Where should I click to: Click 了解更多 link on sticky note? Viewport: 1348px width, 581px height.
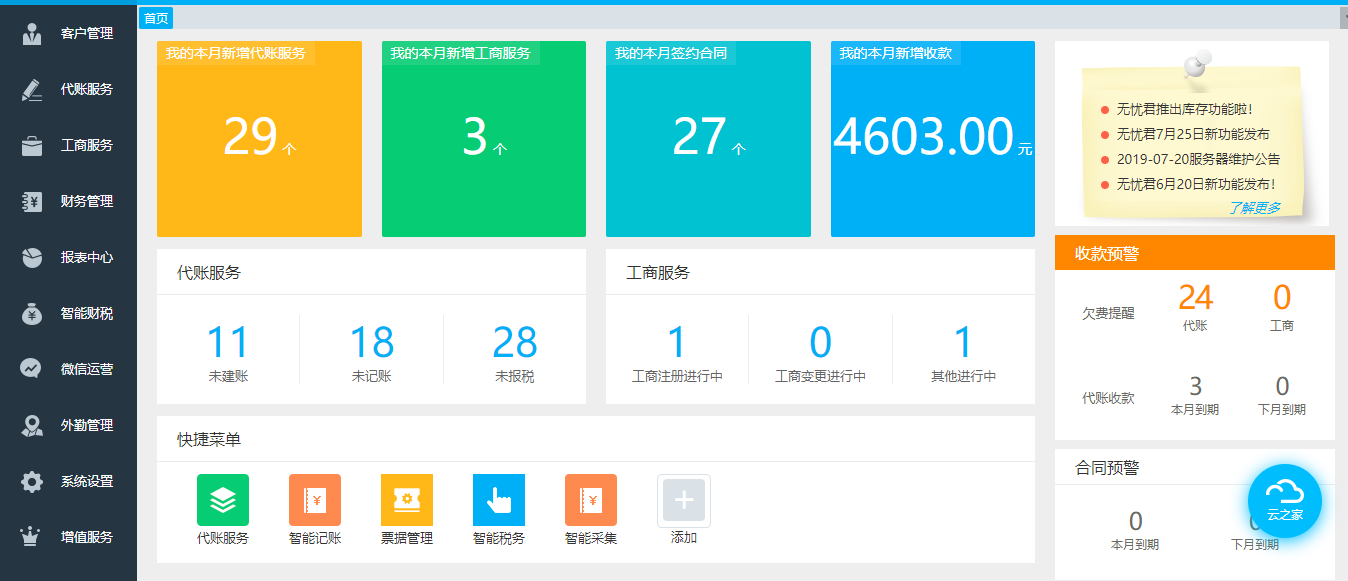[x=1254, y=208]
